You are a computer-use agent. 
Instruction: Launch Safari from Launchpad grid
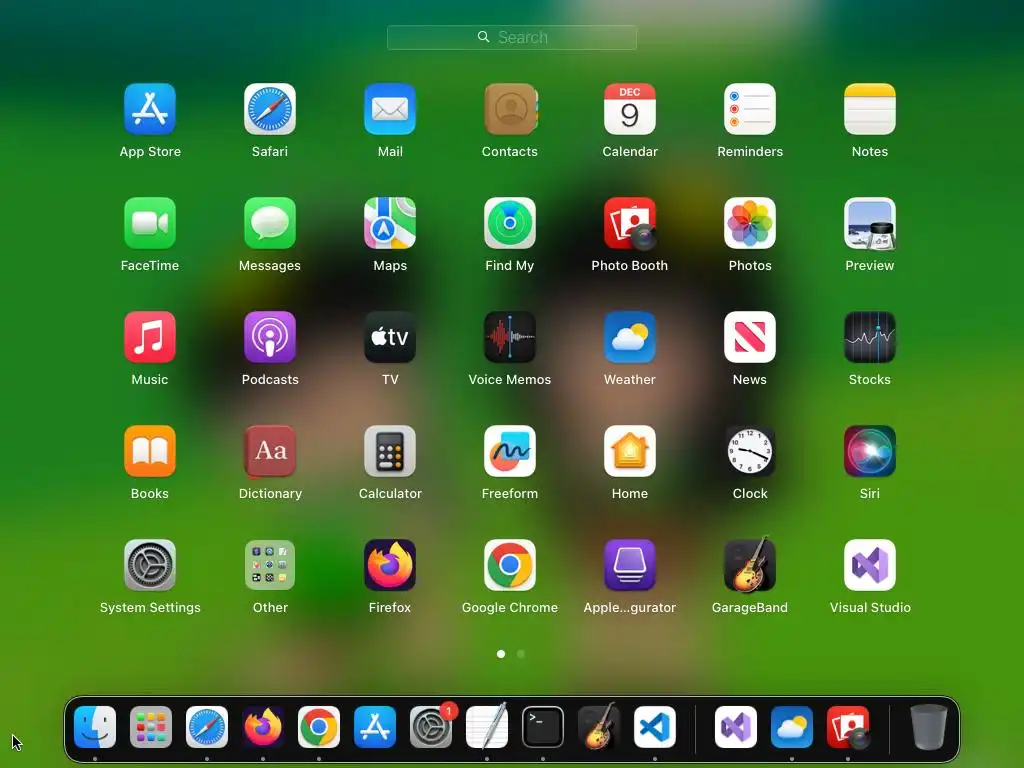(x=270, y=109)
